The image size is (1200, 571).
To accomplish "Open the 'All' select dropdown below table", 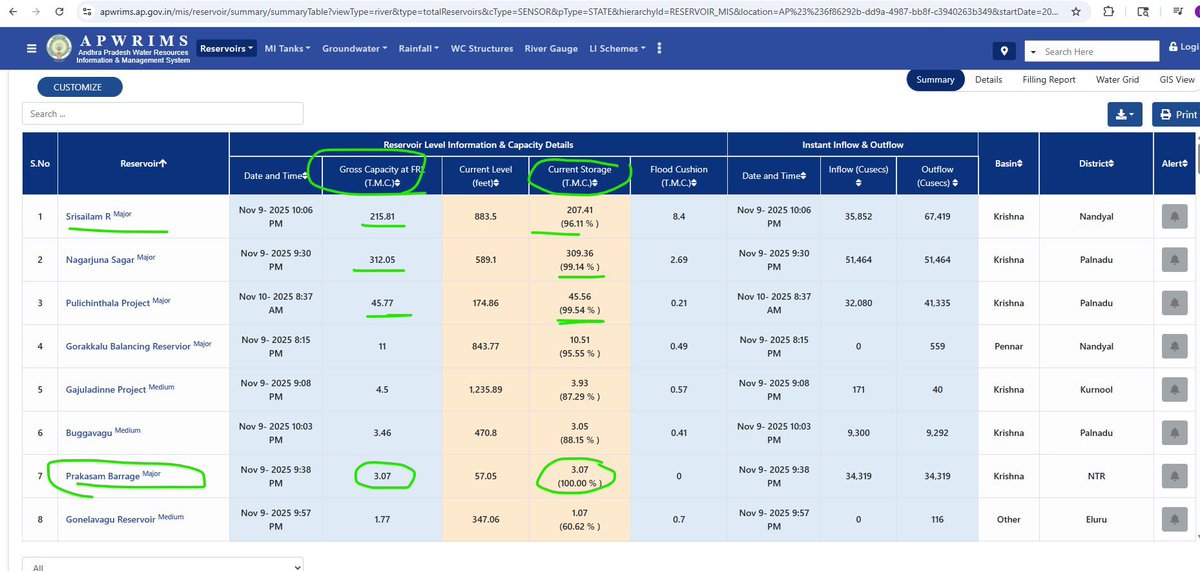I will click(x=162, y=565).
